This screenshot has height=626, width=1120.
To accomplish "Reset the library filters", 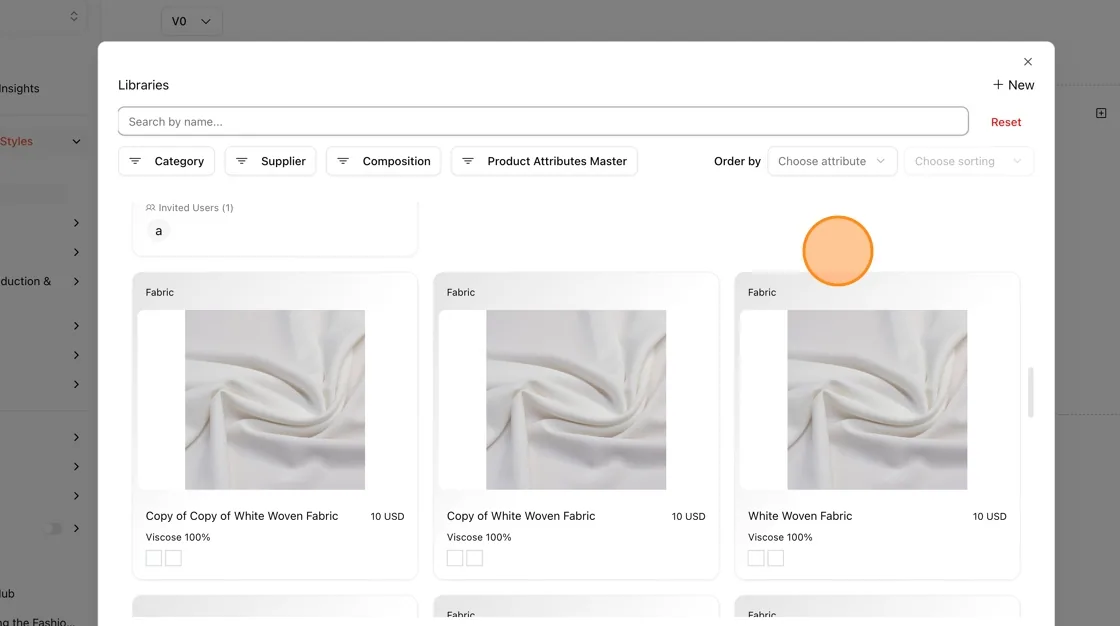I will (1006, 122).
